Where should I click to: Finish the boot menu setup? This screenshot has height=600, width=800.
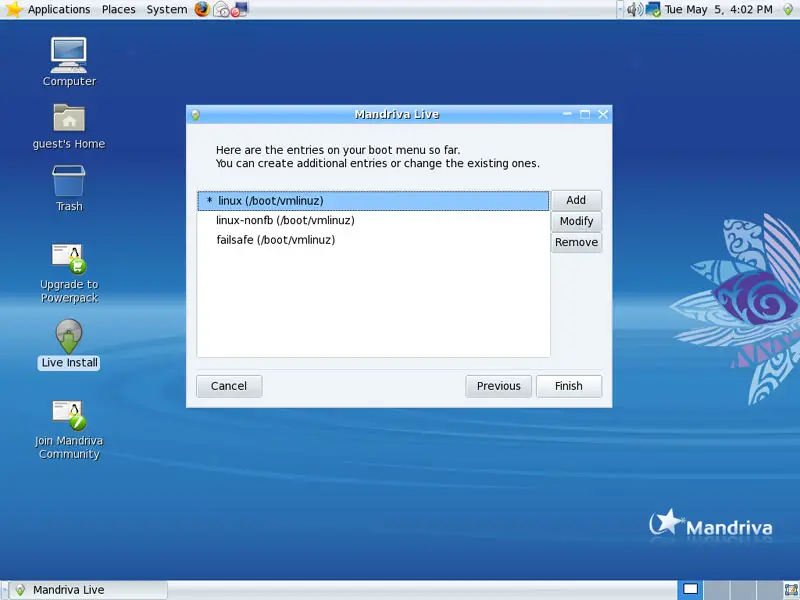coord(569,386)
